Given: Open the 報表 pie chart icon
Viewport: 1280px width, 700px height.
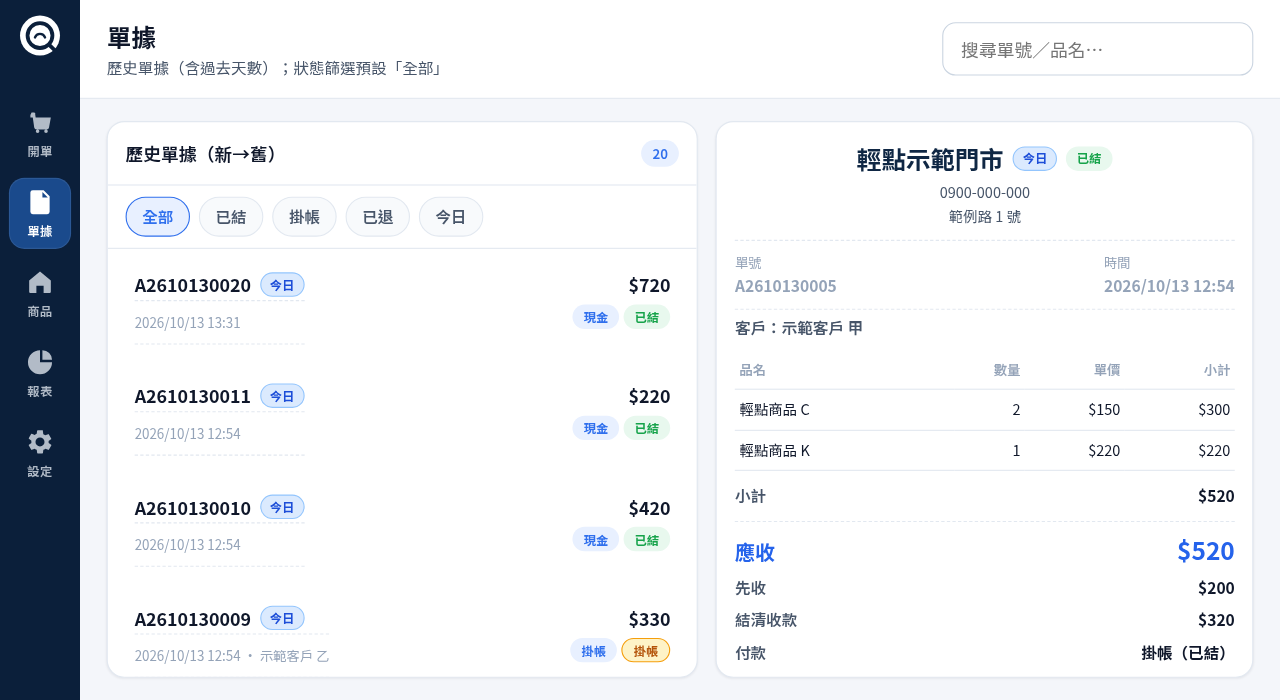Looking at the screenshot, I should (40, 362).
